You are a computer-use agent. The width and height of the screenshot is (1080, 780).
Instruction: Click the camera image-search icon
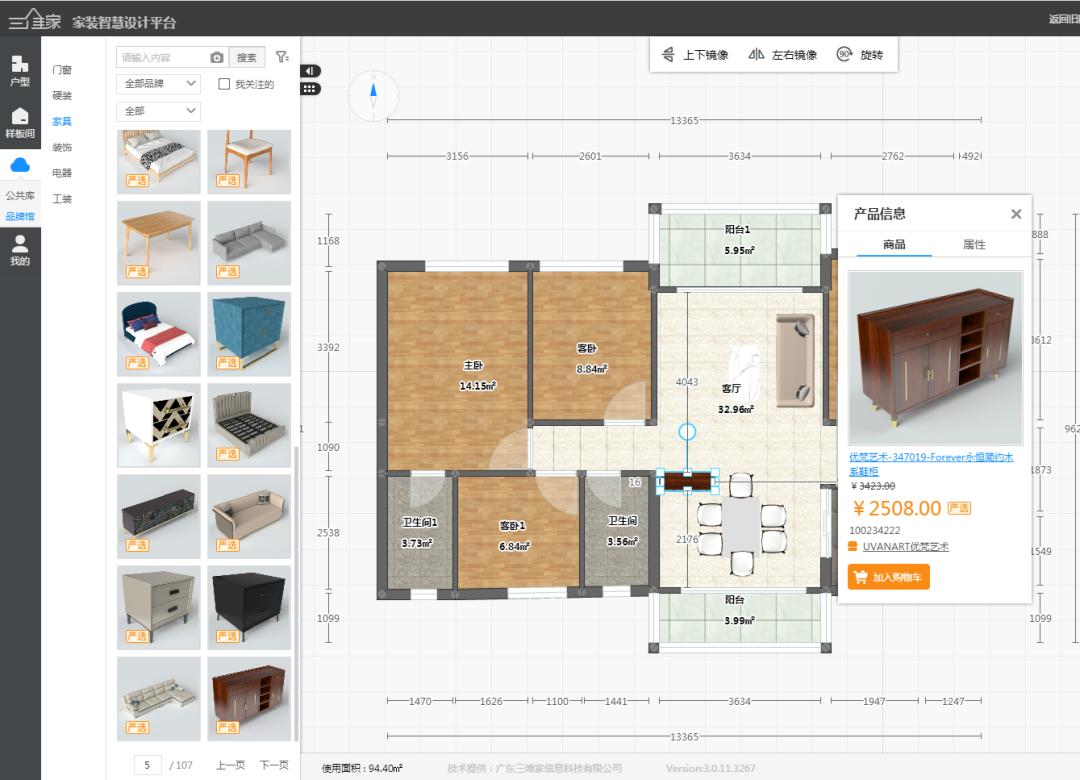tap(217, 58)
